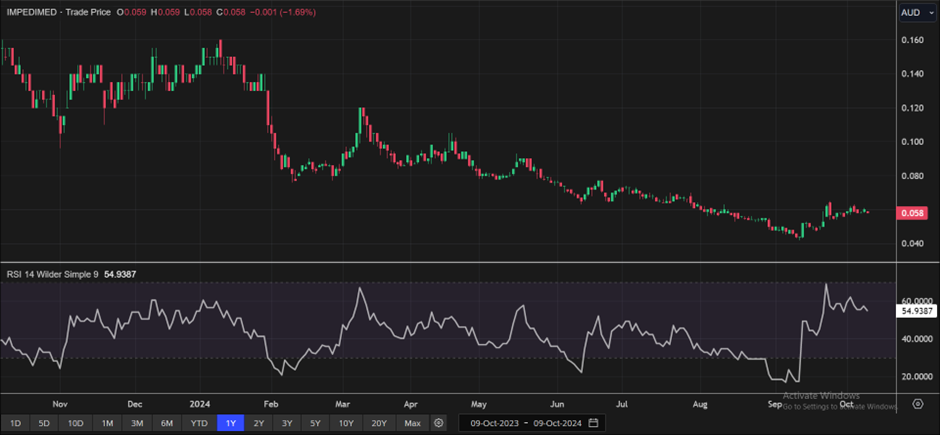Switch chart to 2Y range

pyautogui.click(x=259, y=423)
